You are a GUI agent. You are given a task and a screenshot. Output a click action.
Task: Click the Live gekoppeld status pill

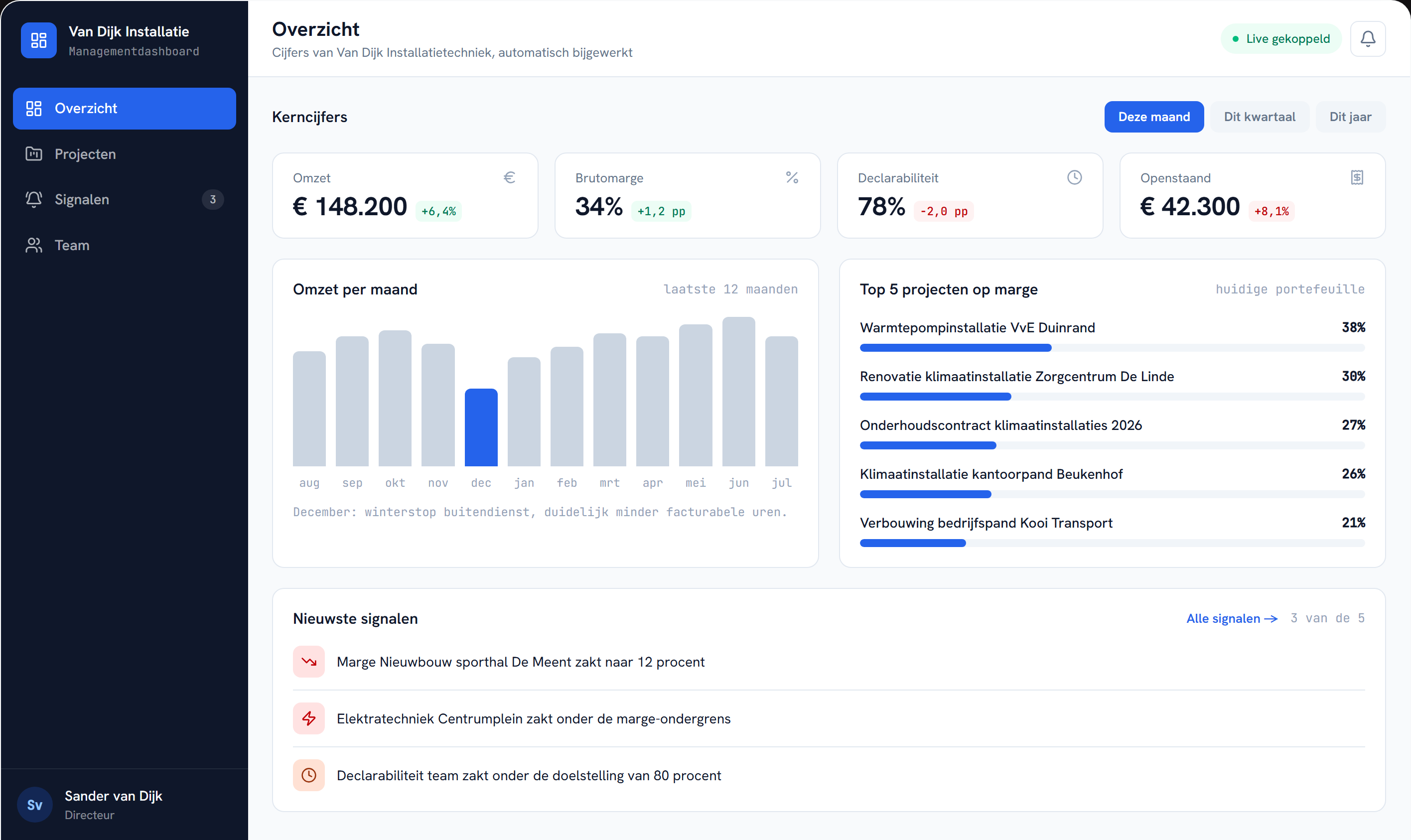pos(1281,39)
